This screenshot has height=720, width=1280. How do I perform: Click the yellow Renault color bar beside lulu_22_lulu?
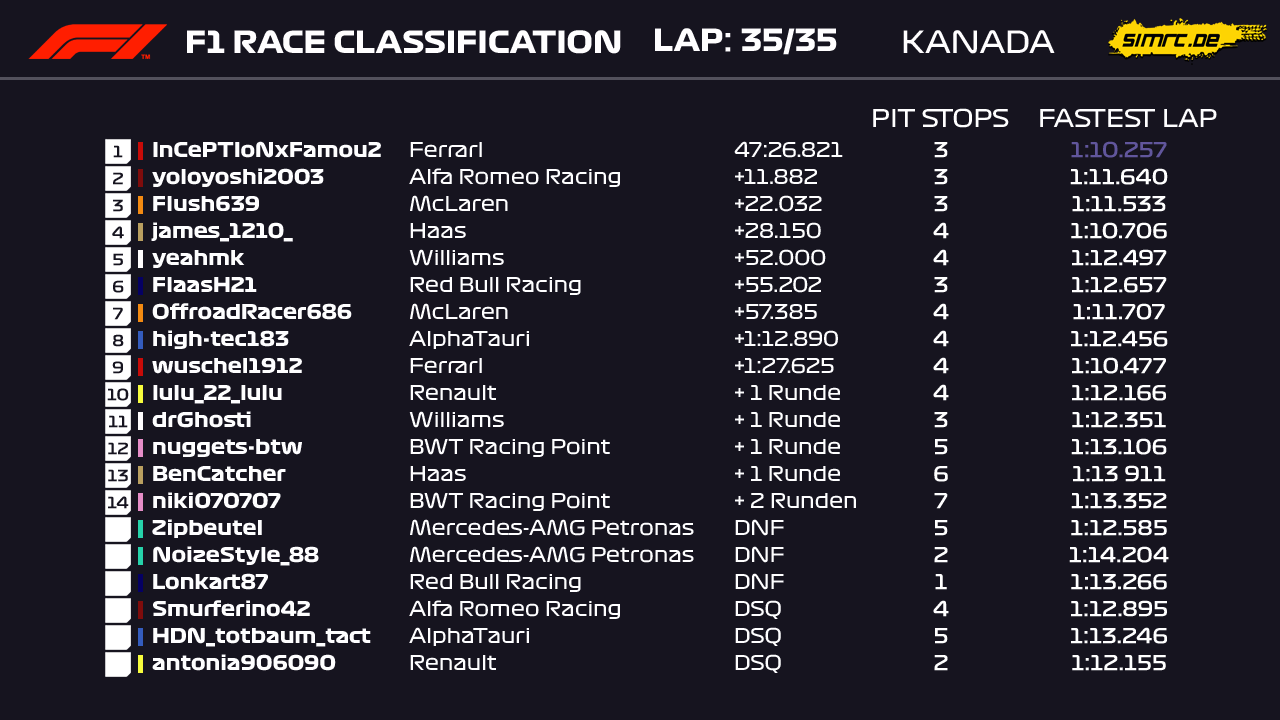[x=140, y=394]
